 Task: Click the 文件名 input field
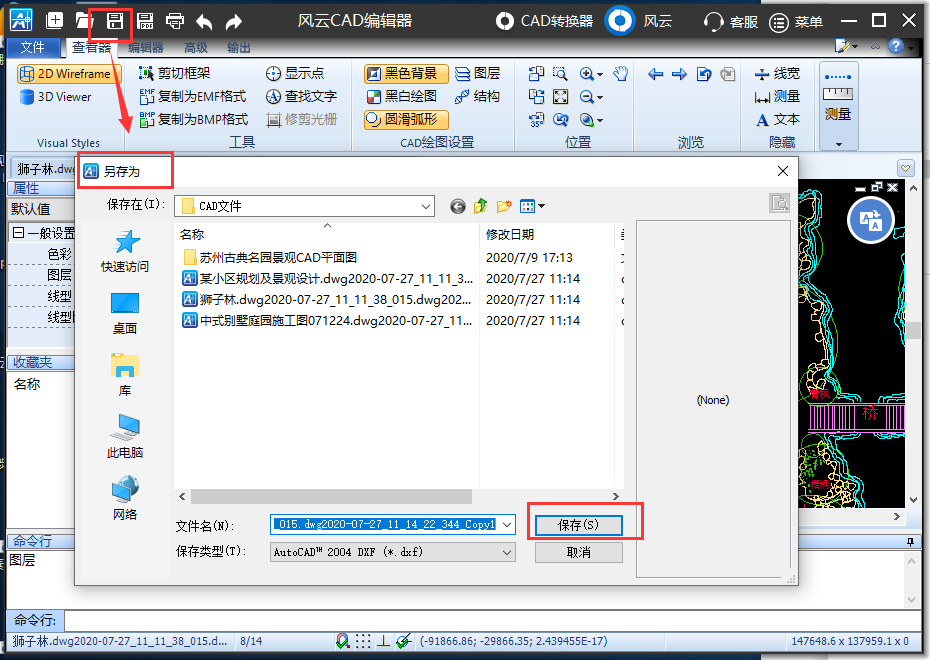pos(386,524)
